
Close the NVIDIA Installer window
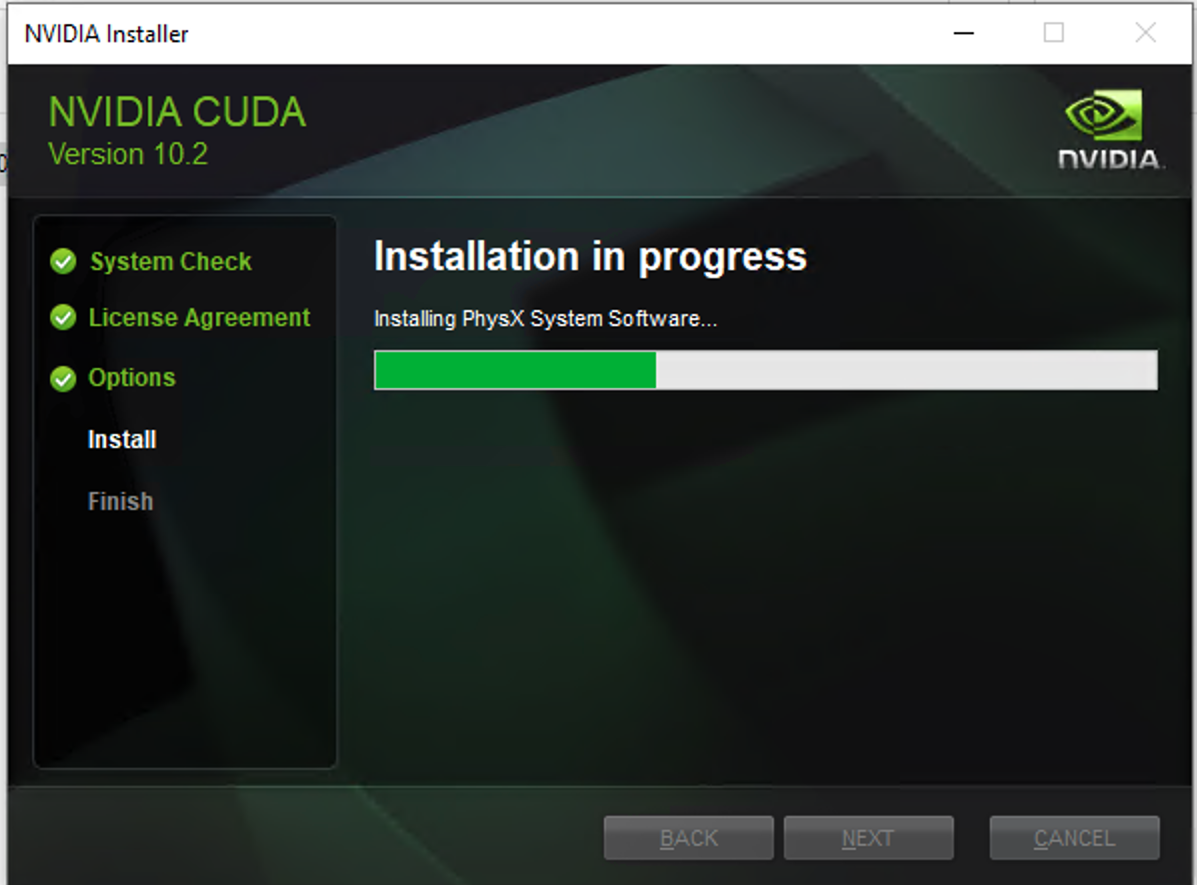pos(1145,33)
